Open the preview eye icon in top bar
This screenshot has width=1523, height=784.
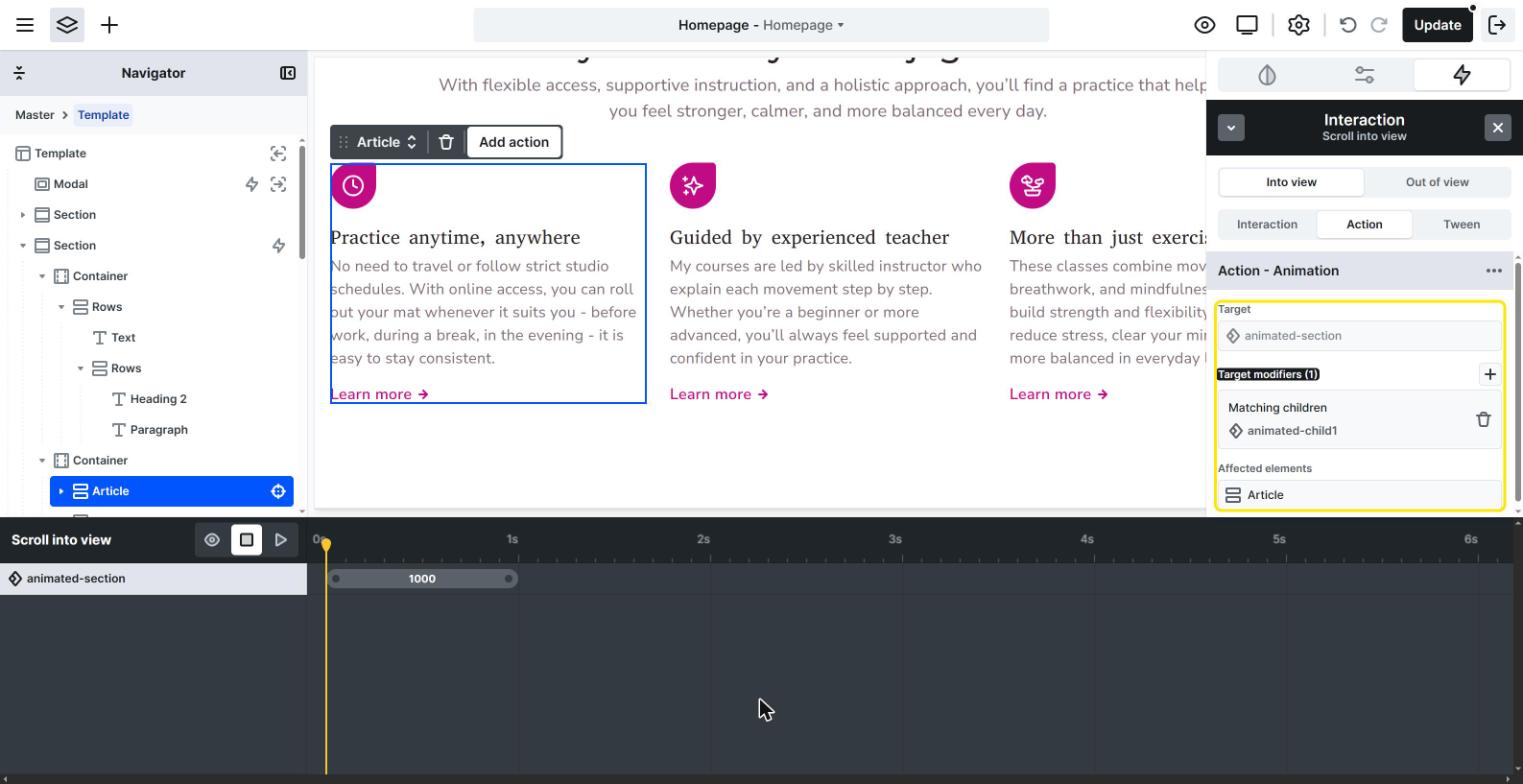pos(1205,25)
